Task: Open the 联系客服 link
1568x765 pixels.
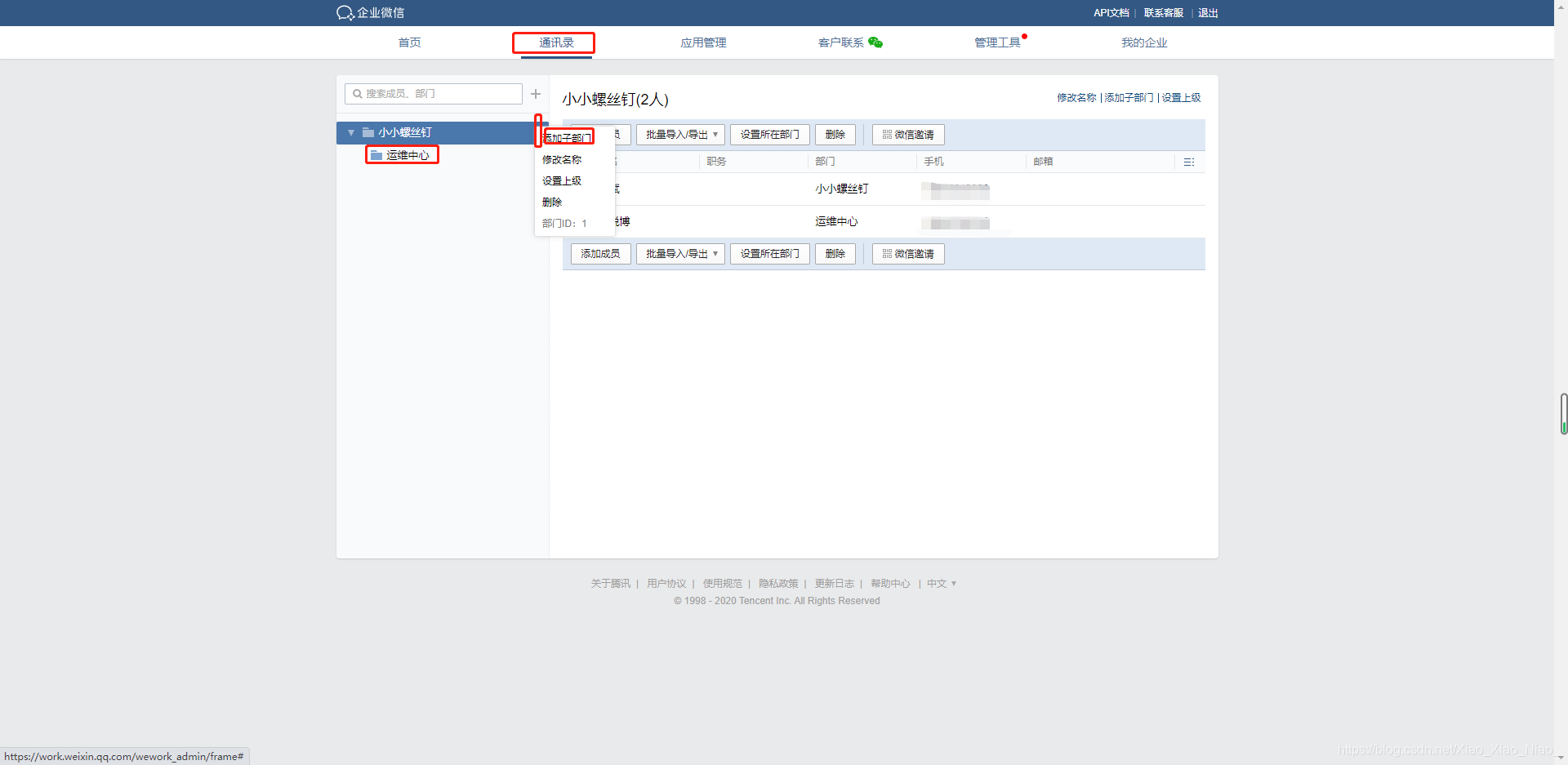Action: click(1164, 13)
